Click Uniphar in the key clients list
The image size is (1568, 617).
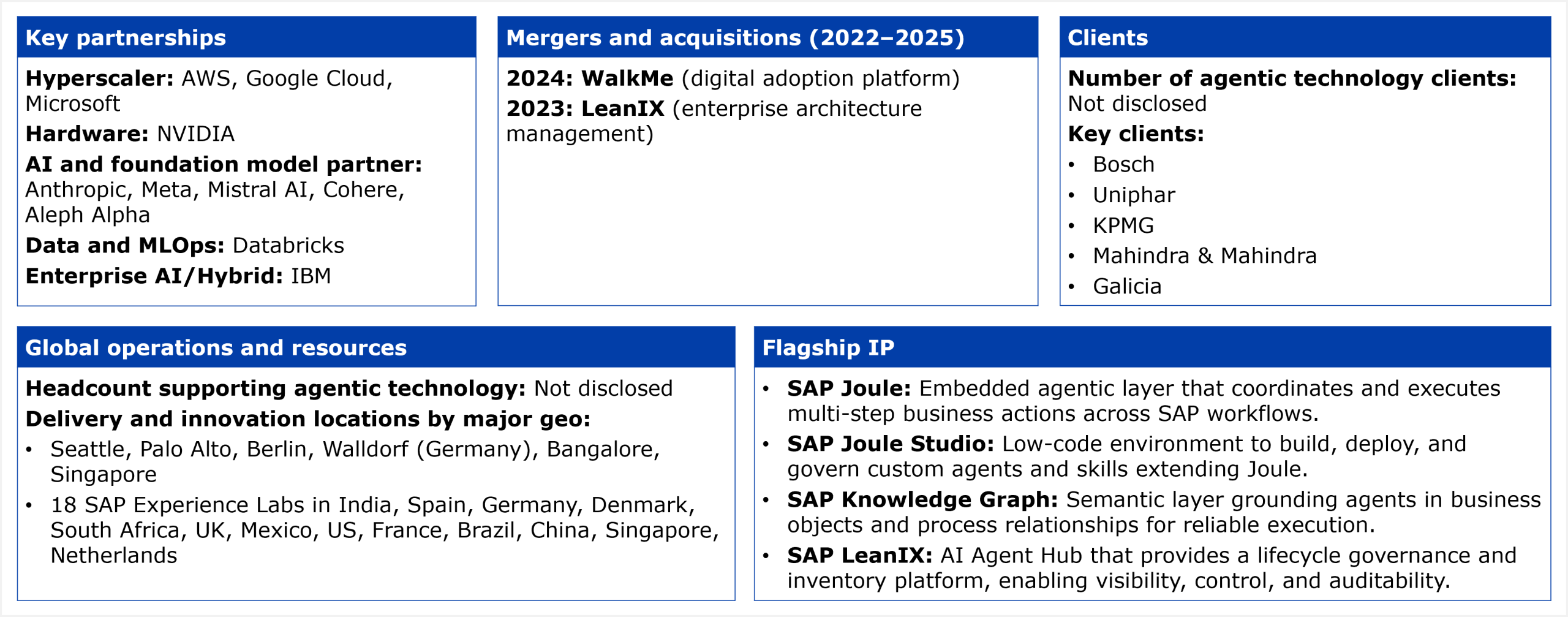coord(1134,195)
